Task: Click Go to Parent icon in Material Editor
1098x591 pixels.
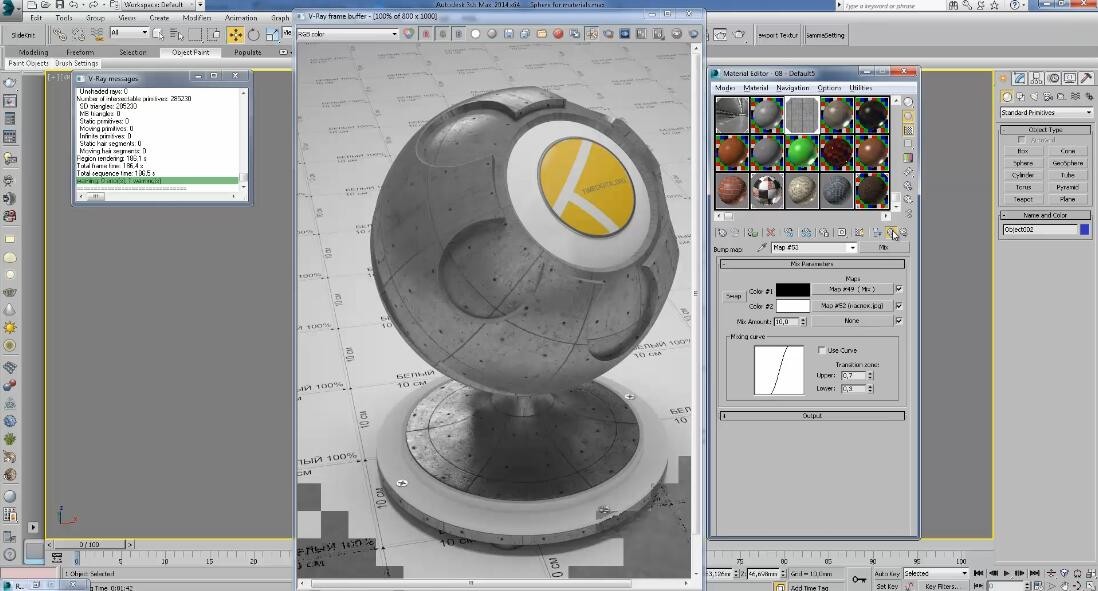Action: (892, 232)
